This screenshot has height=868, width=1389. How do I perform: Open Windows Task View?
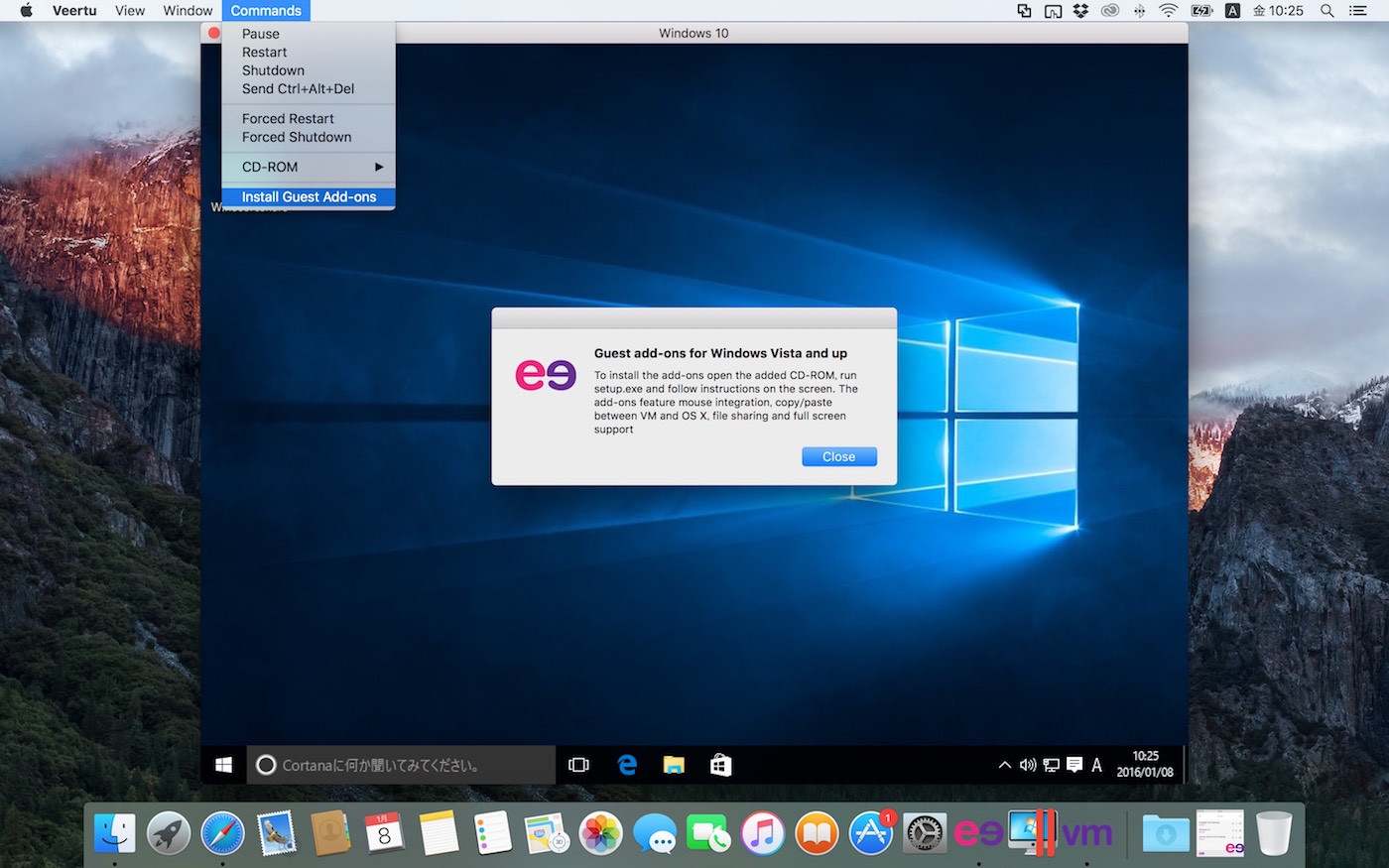578,765
